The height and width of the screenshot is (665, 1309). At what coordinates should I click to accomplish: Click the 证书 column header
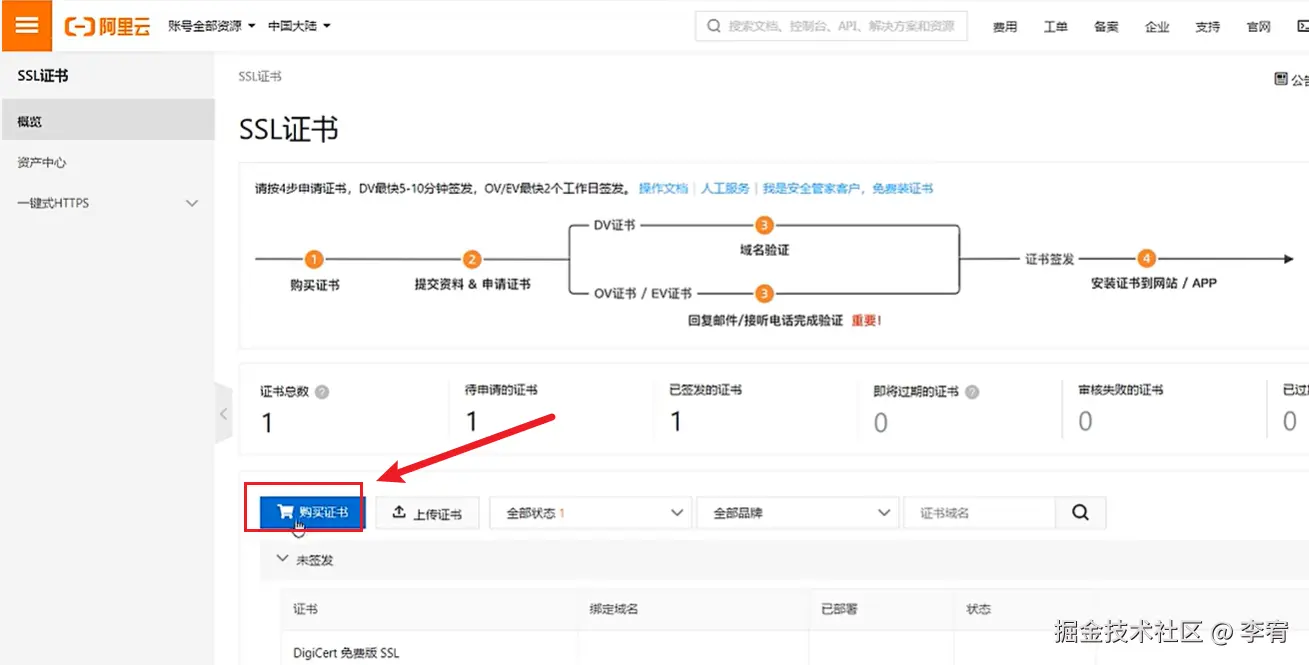pyautogui.click(x=305, y=609)
